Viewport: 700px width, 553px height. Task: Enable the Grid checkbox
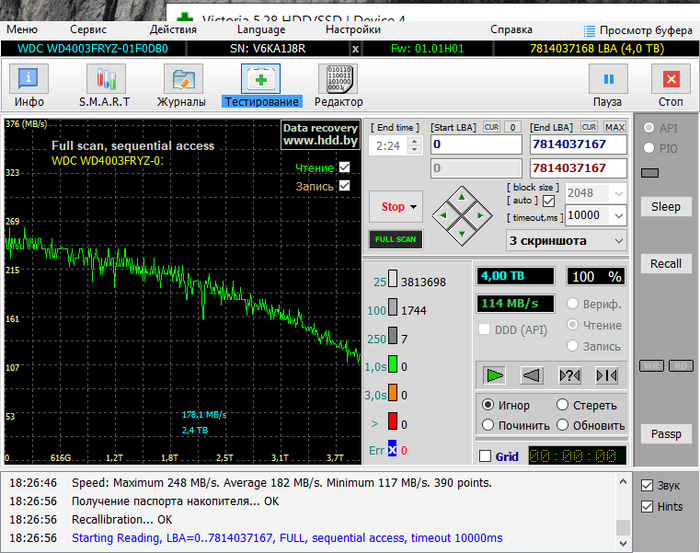click(x=486, y=456)
